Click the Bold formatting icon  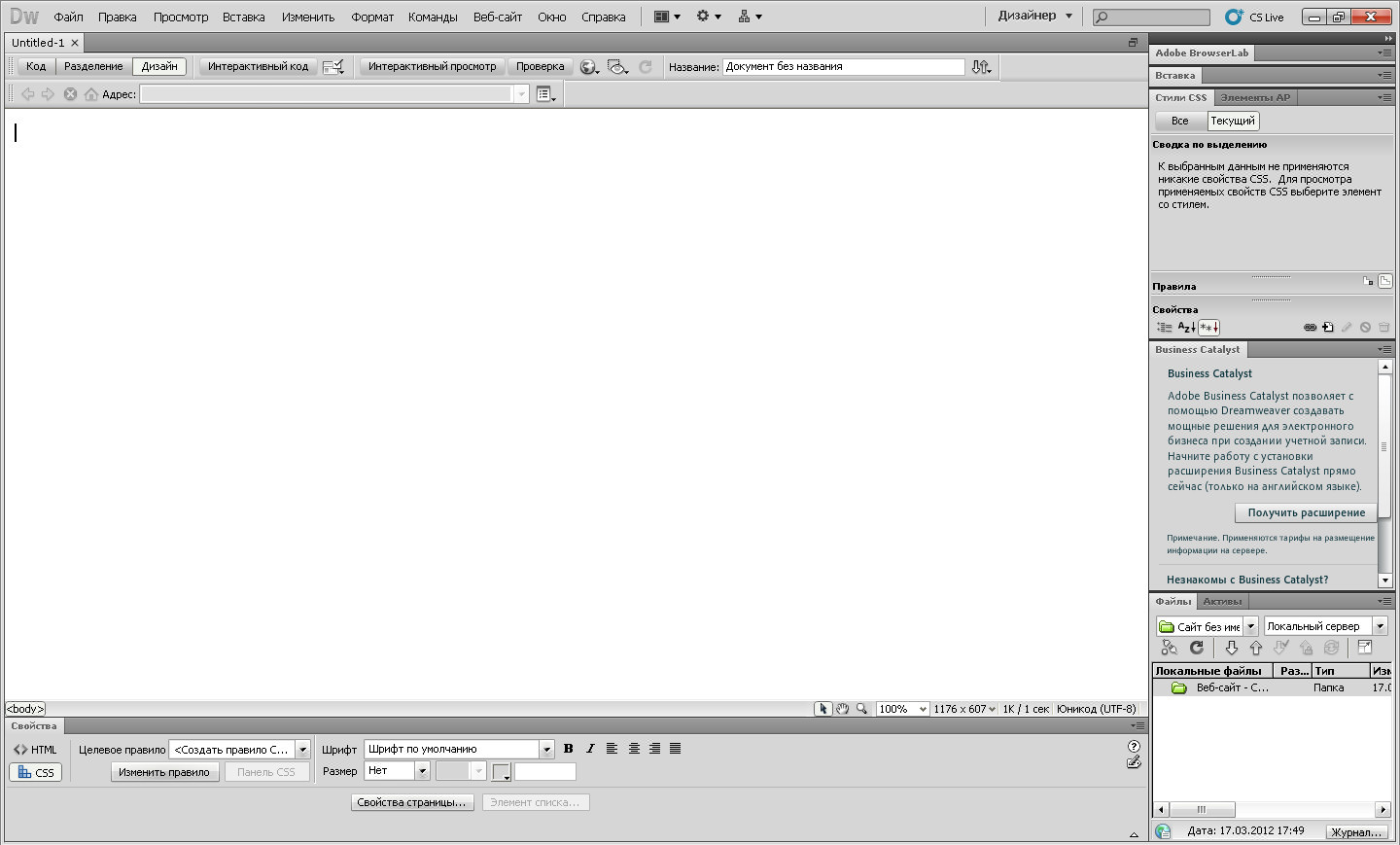pos(569,749)
